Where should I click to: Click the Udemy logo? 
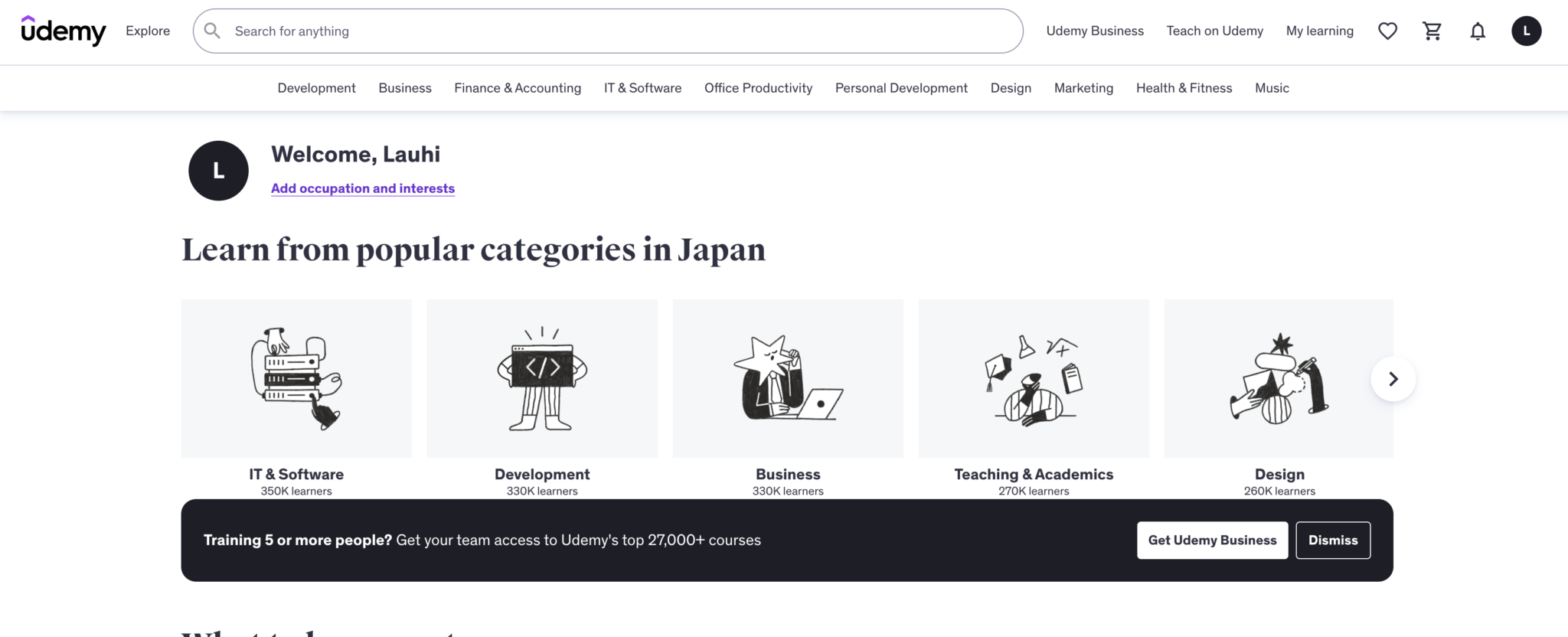tap(63, 31)
